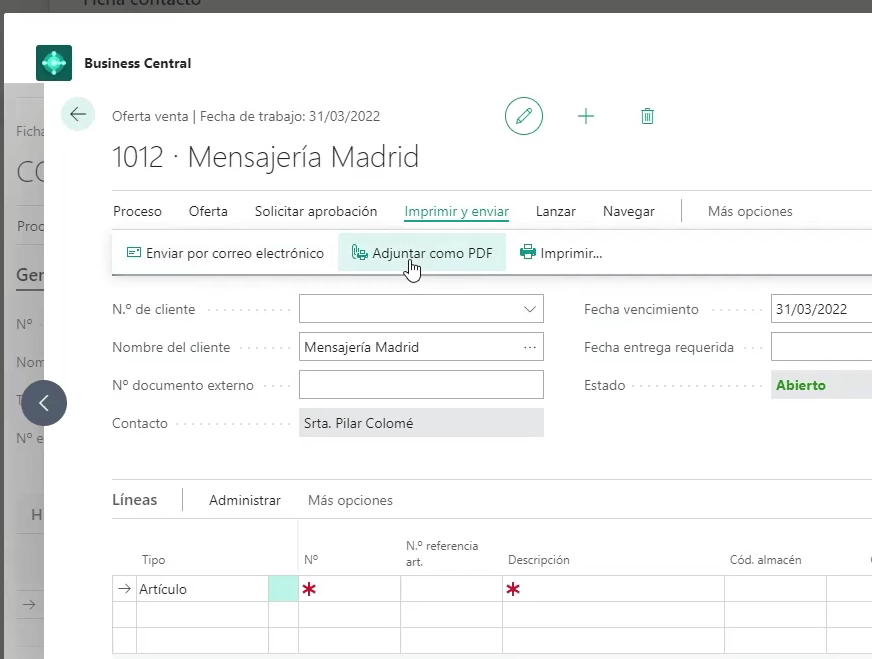This screenshot has width=872, height=659.
Task: Open the Navegar menu
Action: 628,211
